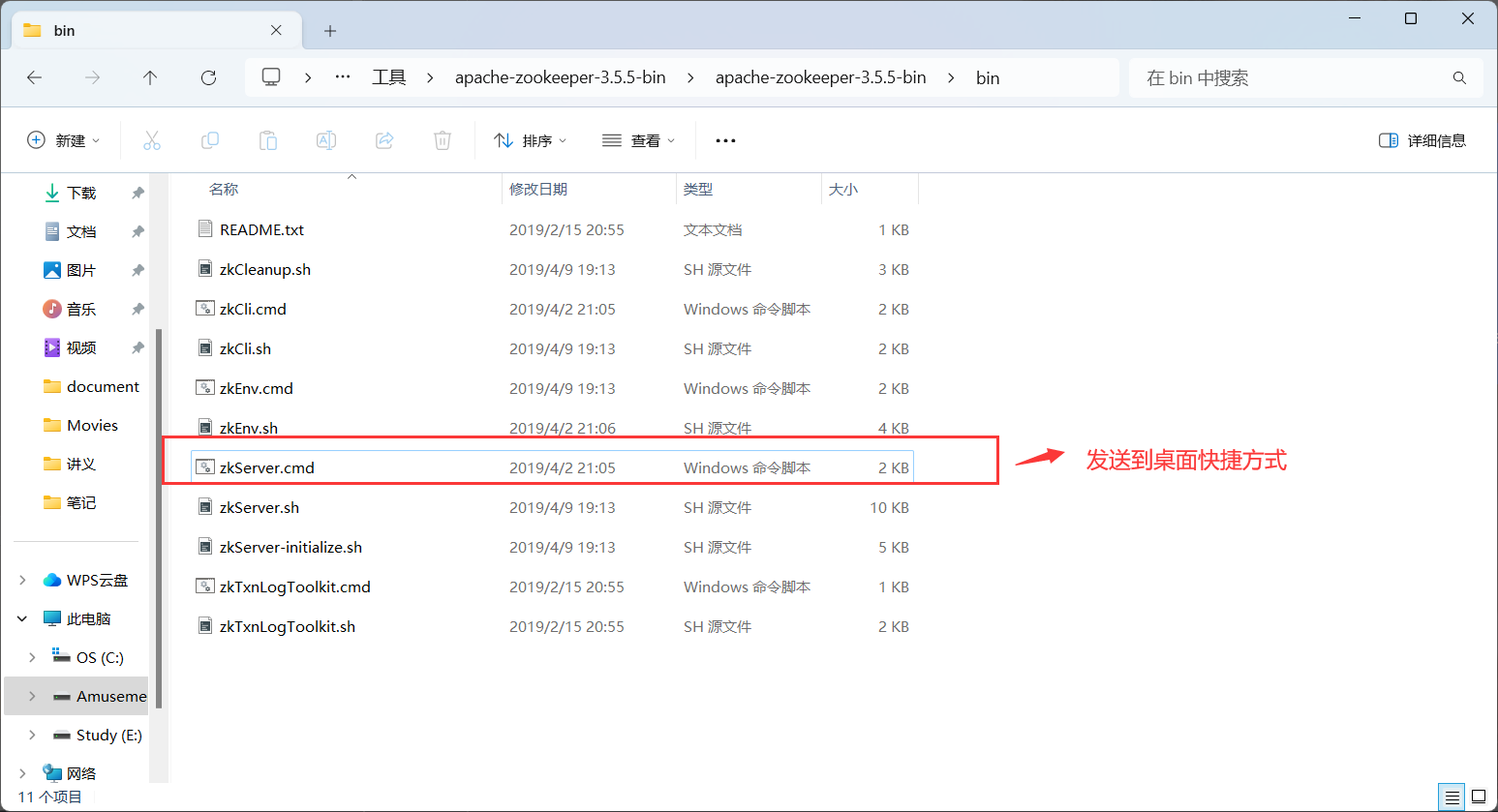The height and width of the screenshot is (812, 1498).
Task: Click the Copy icon in toolbar
Action: (210, 140)
